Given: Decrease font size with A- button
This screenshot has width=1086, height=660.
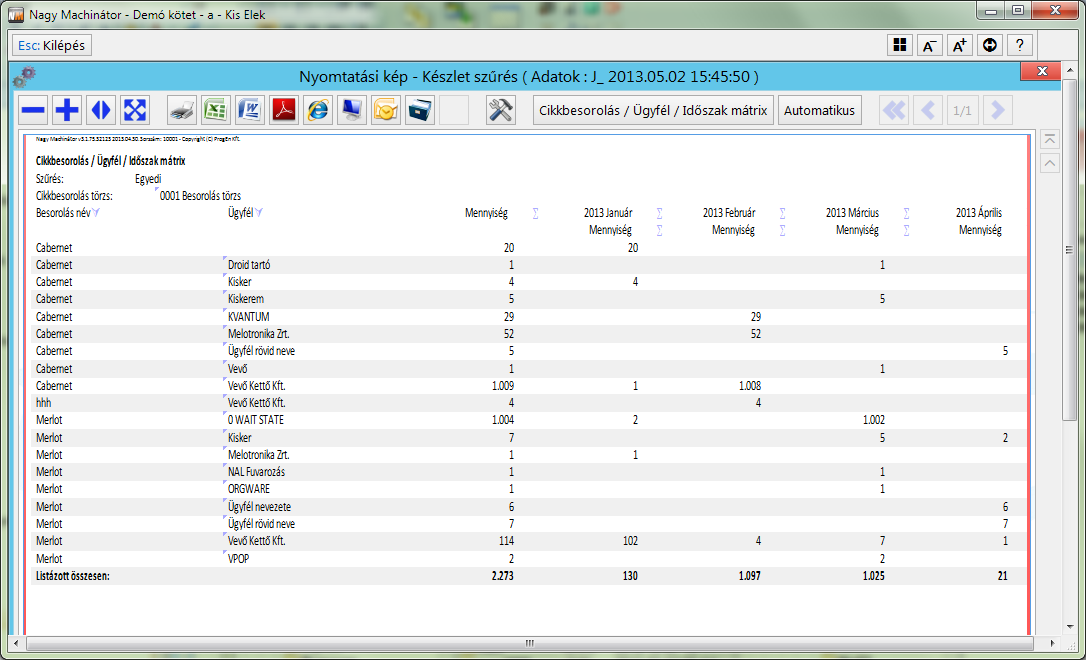Looking at the screenshot, I should coord(929,45).
